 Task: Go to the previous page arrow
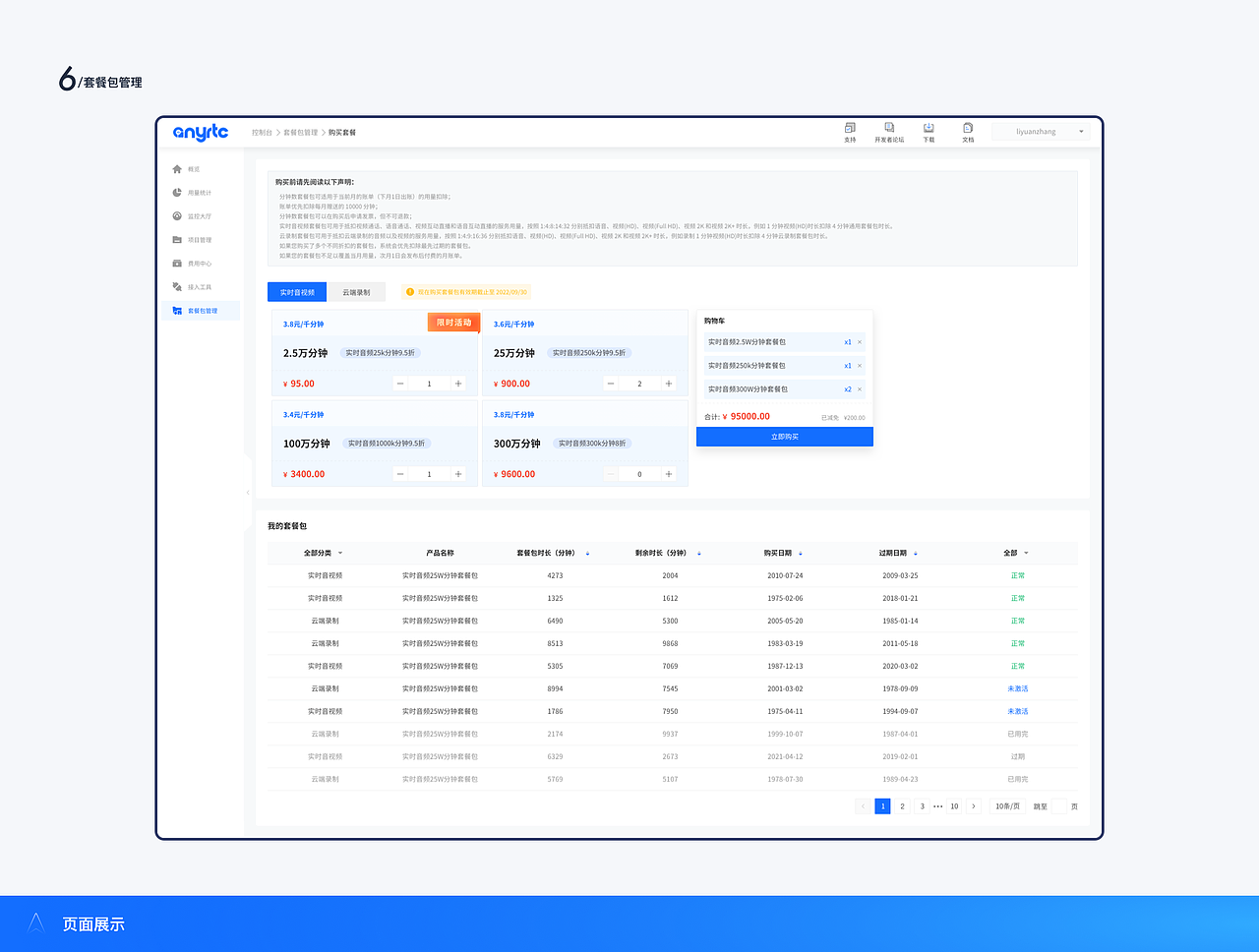(863, 806)
